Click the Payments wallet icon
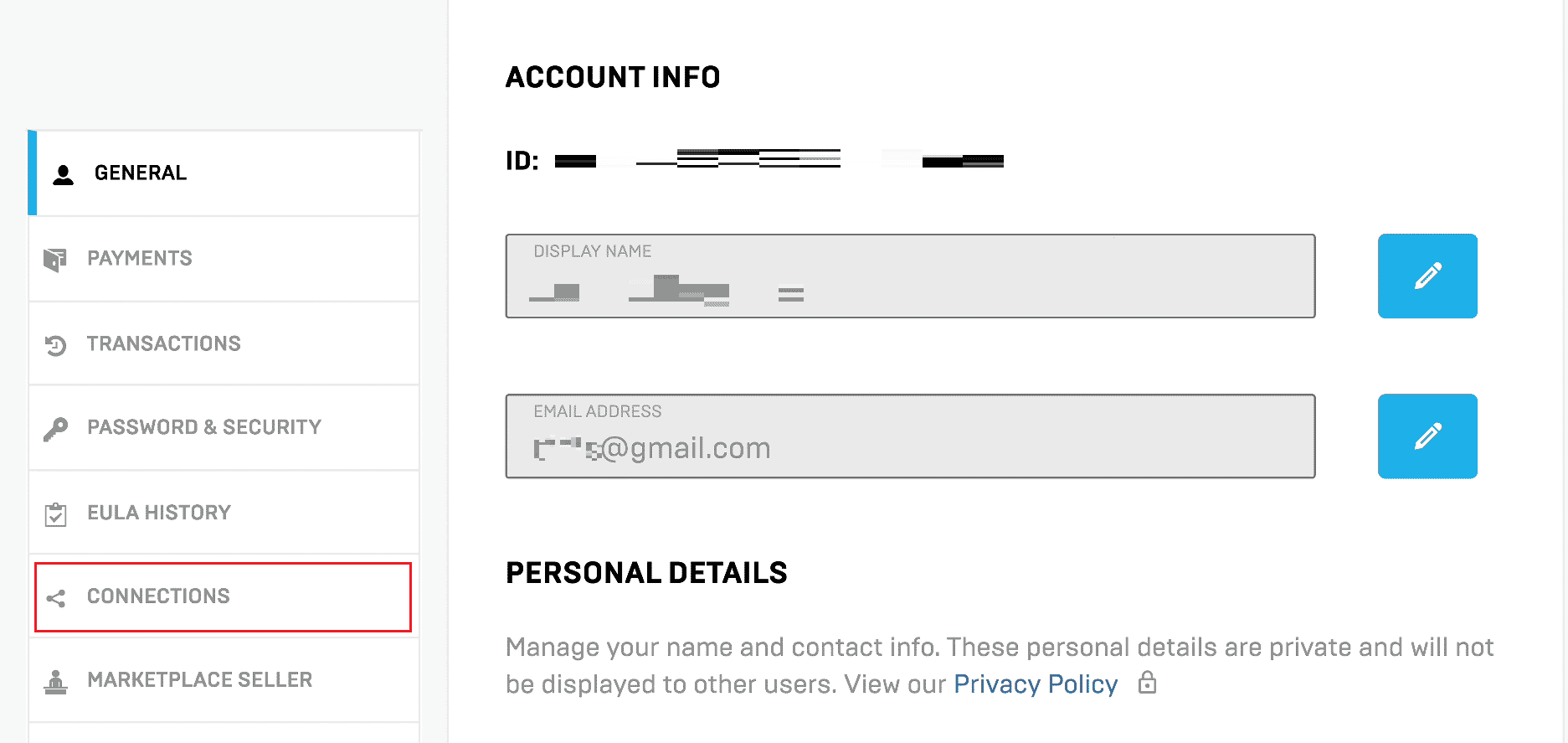Screen dimensions: 1568x743 (55, 260)
